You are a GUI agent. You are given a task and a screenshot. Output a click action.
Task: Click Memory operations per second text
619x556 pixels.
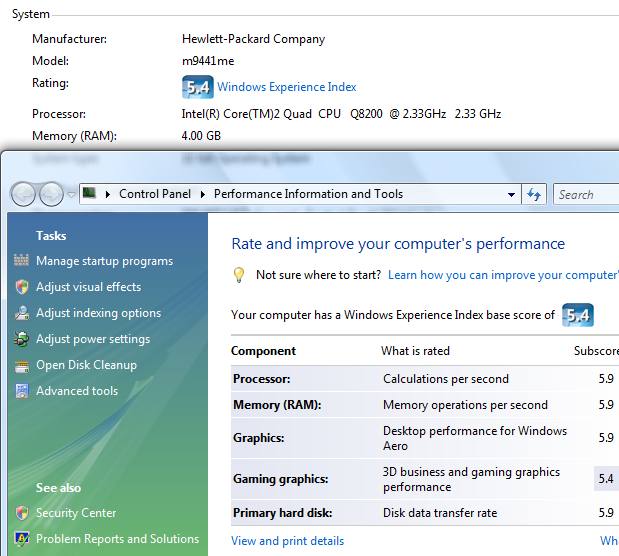click(465, 405)
